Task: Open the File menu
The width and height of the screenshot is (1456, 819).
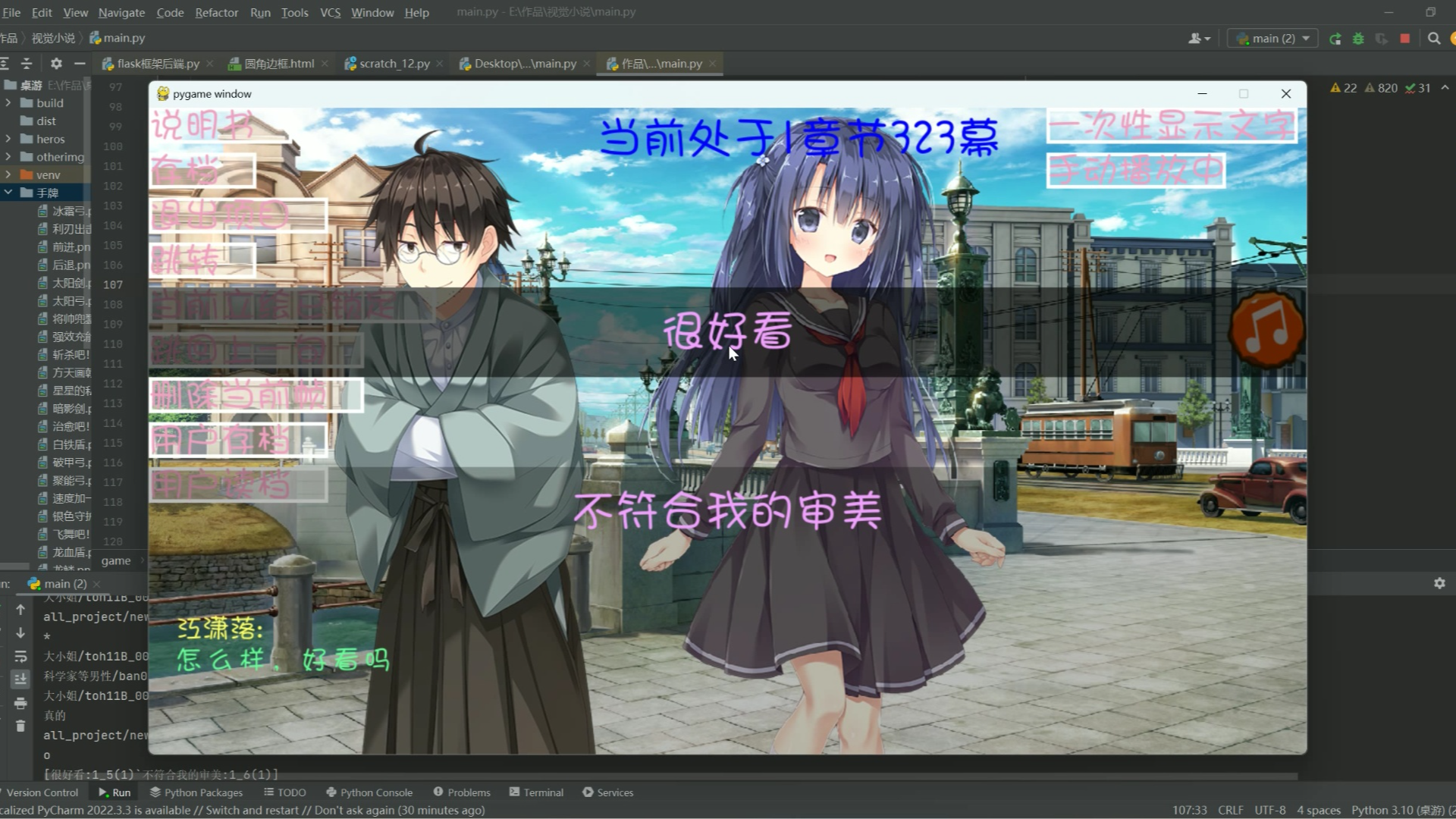Action: coord(11,13)
